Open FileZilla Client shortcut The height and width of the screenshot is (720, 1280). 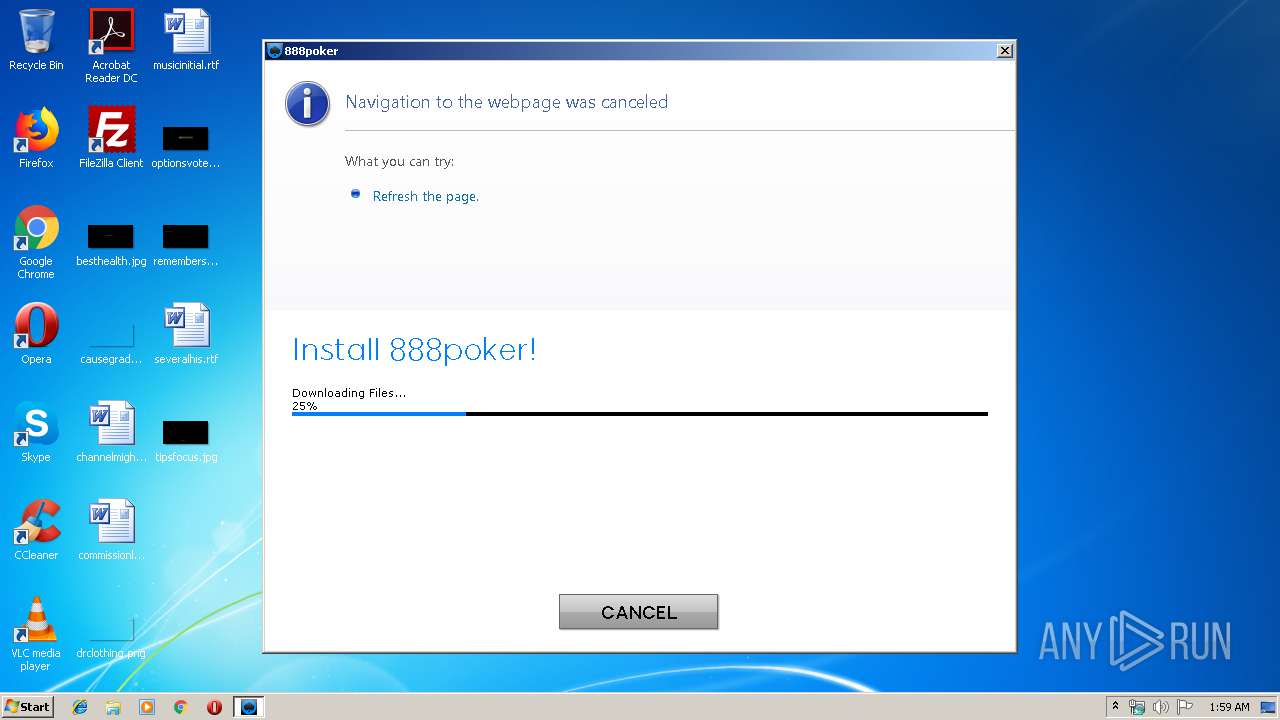(x=111, y=138)
